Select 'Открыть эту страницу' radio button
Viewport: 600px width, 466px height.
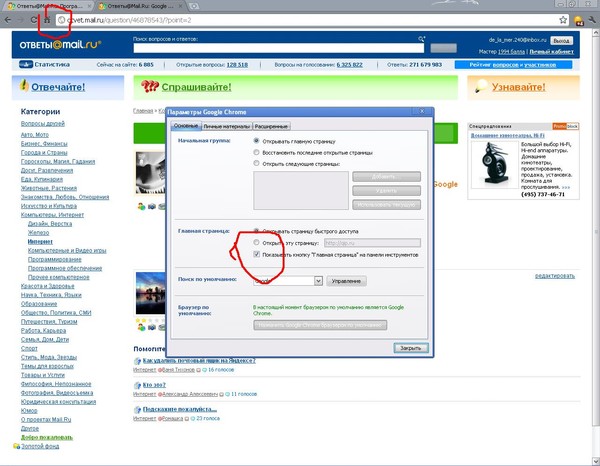pyautogui.click(x=256, y=242)
